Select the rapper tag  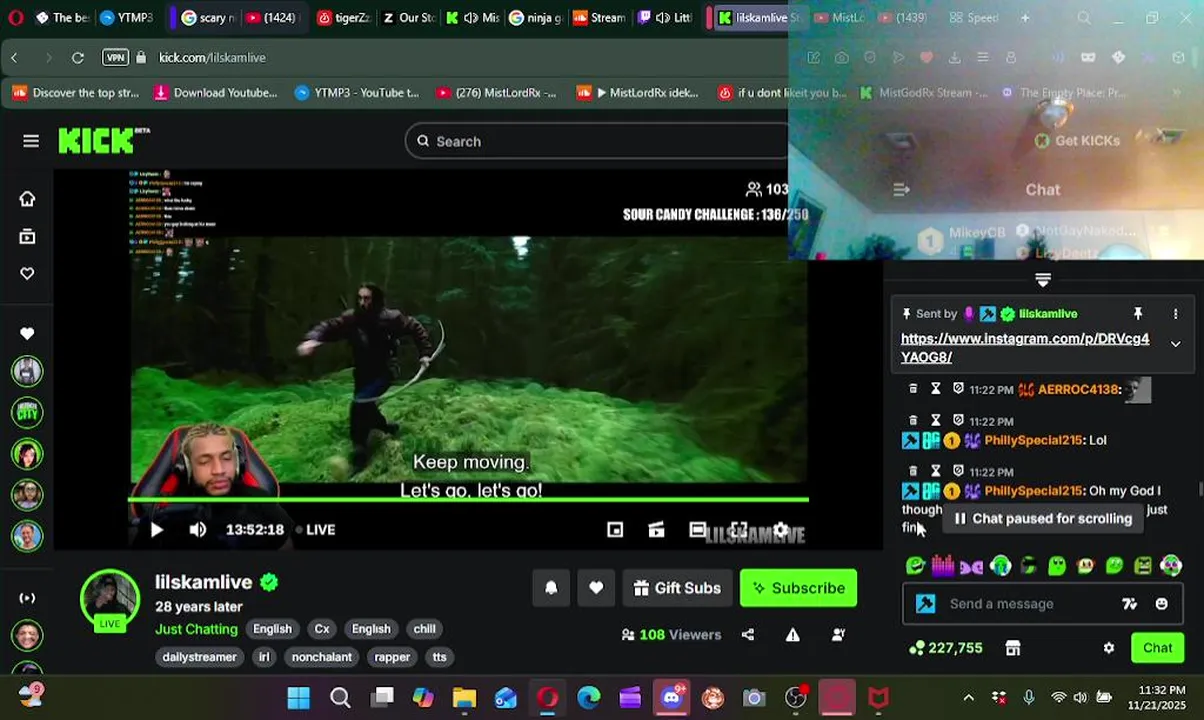(392, 657)
